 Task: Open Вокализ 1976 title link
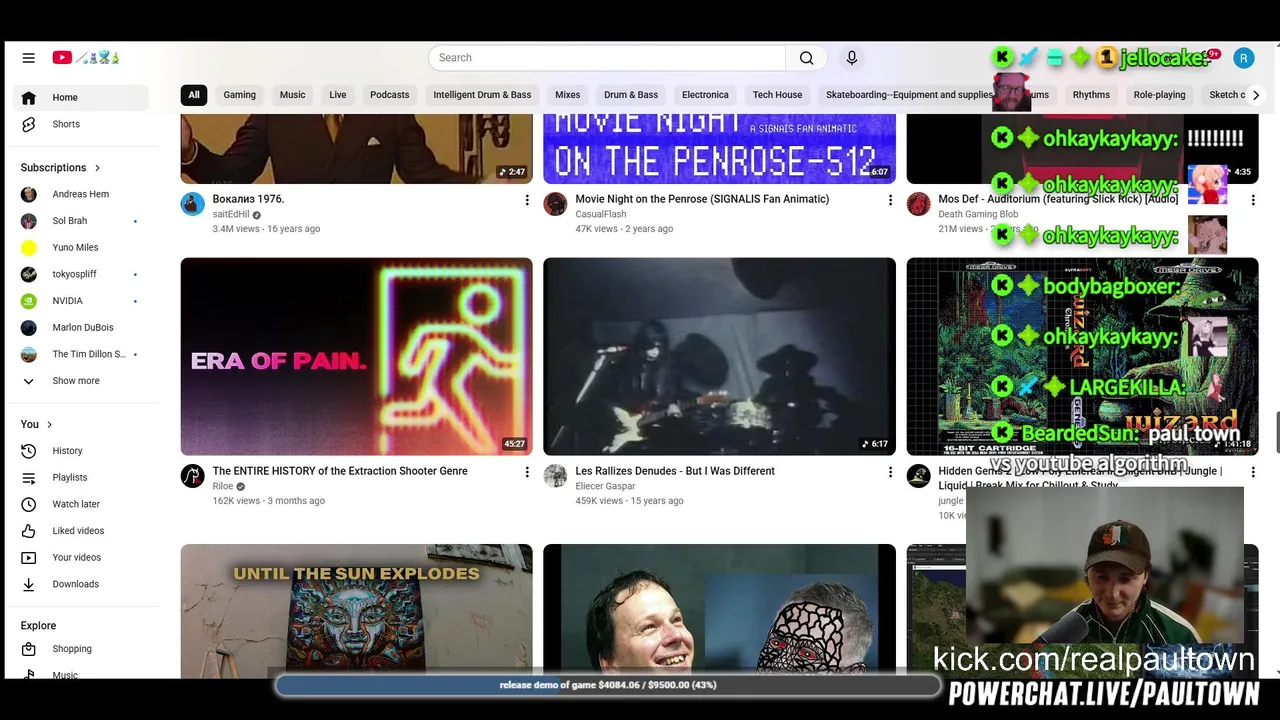(248, 199)
